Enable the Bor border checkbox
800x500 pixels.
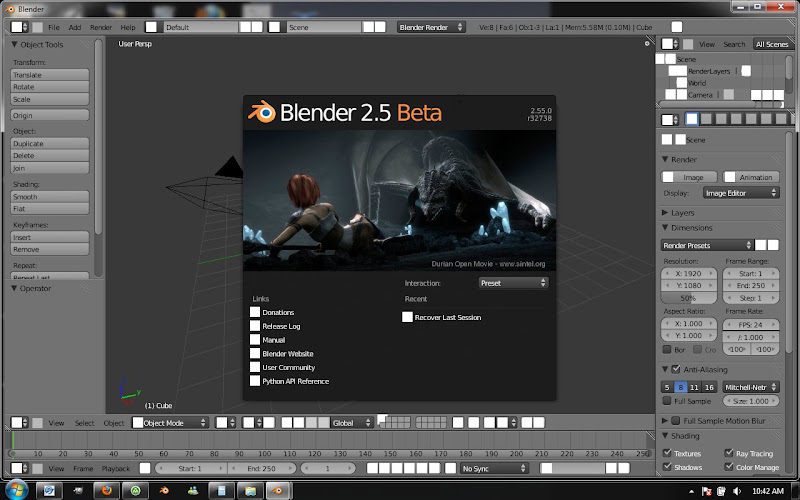click(x=666, y=349)
